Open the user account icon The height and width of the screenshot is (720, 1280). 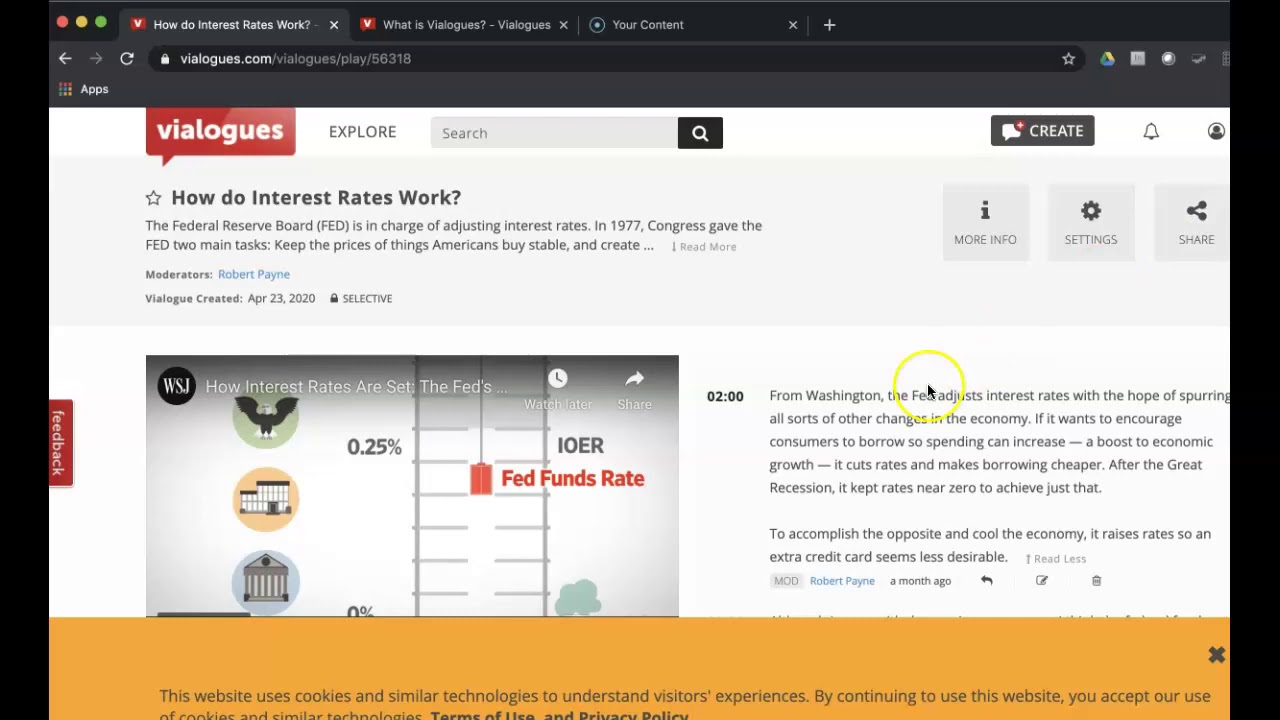1216,131
